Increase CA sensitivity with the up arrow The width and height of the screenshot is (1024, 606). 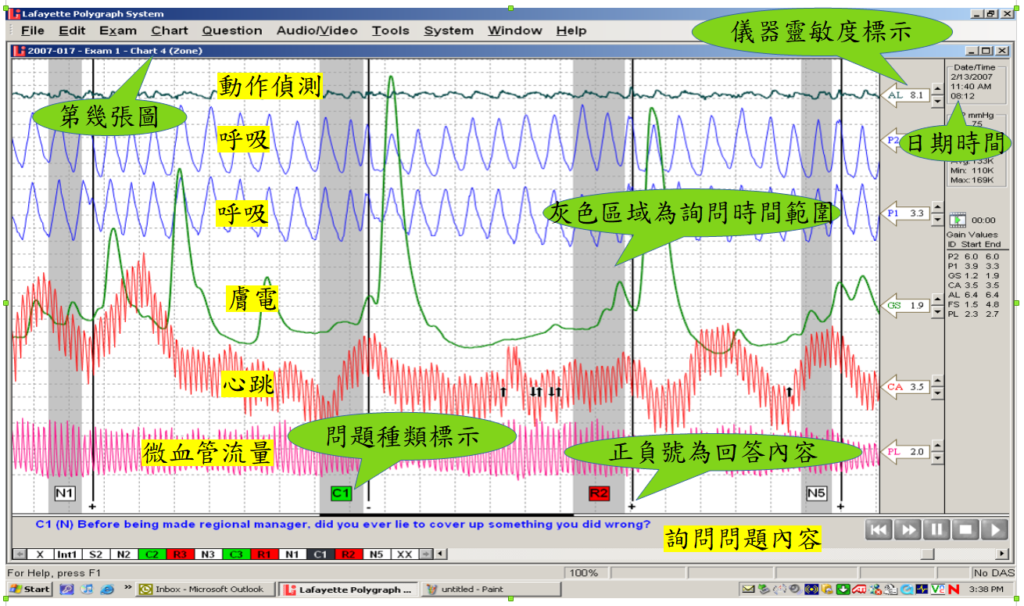point(937,381)
